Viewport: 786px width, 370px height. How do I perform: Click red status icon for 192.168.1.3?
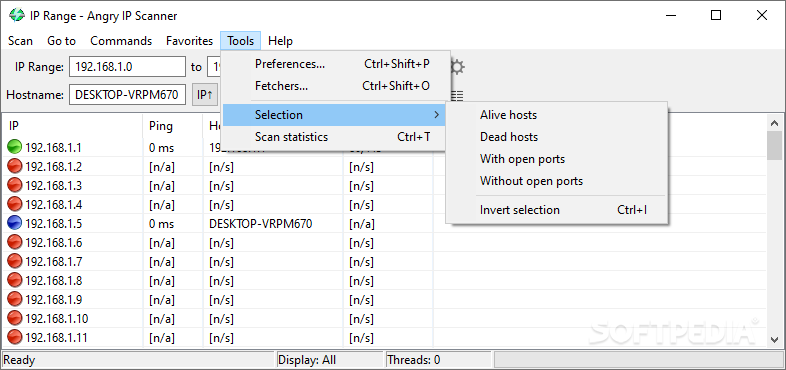pyautogui.click(x=15, y=186)
